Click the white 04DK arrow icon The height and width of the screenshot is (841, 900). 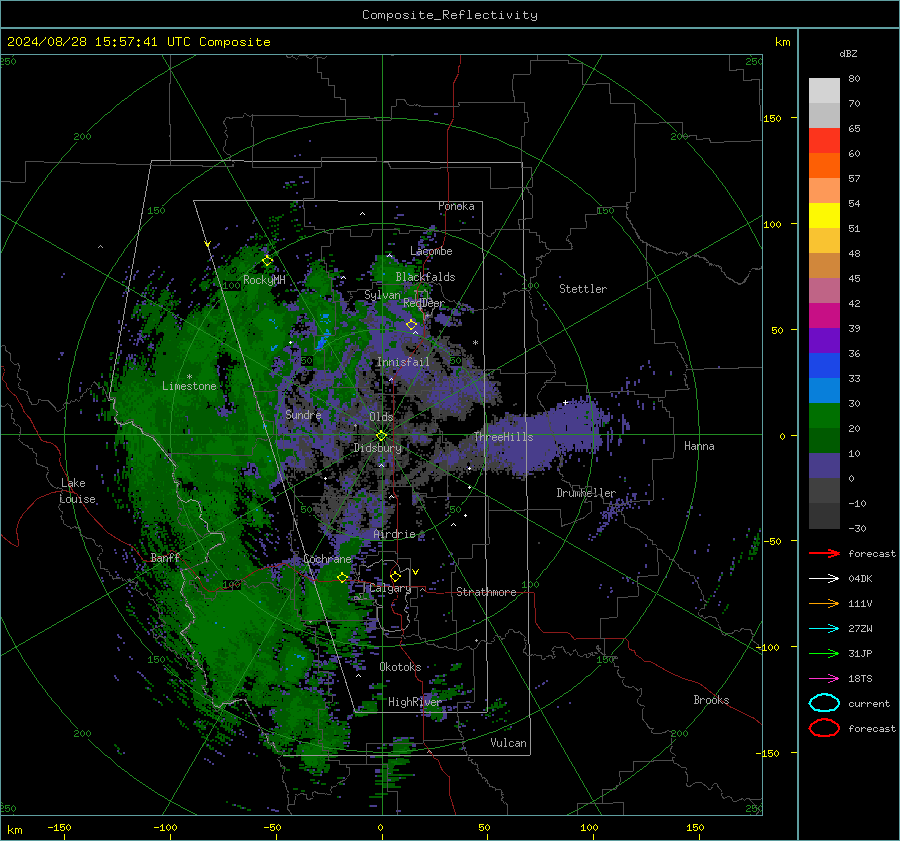pos(824,578)
